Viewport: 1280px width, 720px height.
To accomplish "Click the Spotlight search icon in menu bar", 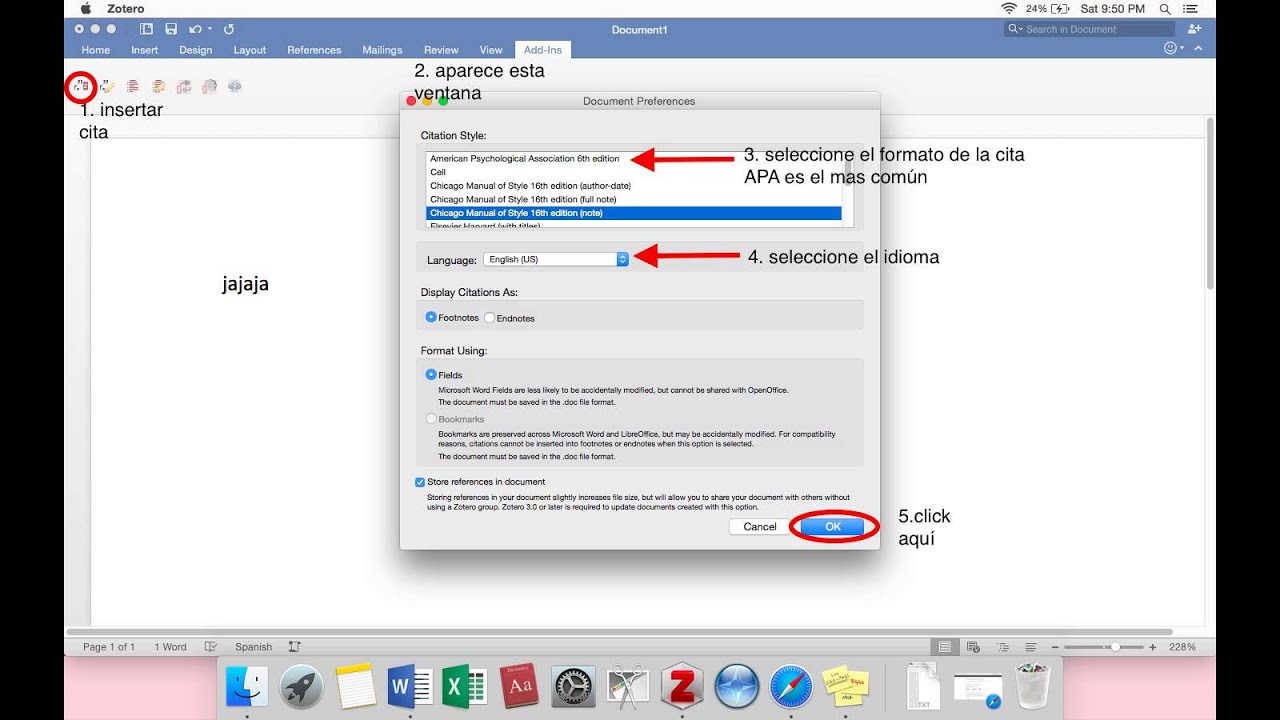I will click(x=1165, y=9).
